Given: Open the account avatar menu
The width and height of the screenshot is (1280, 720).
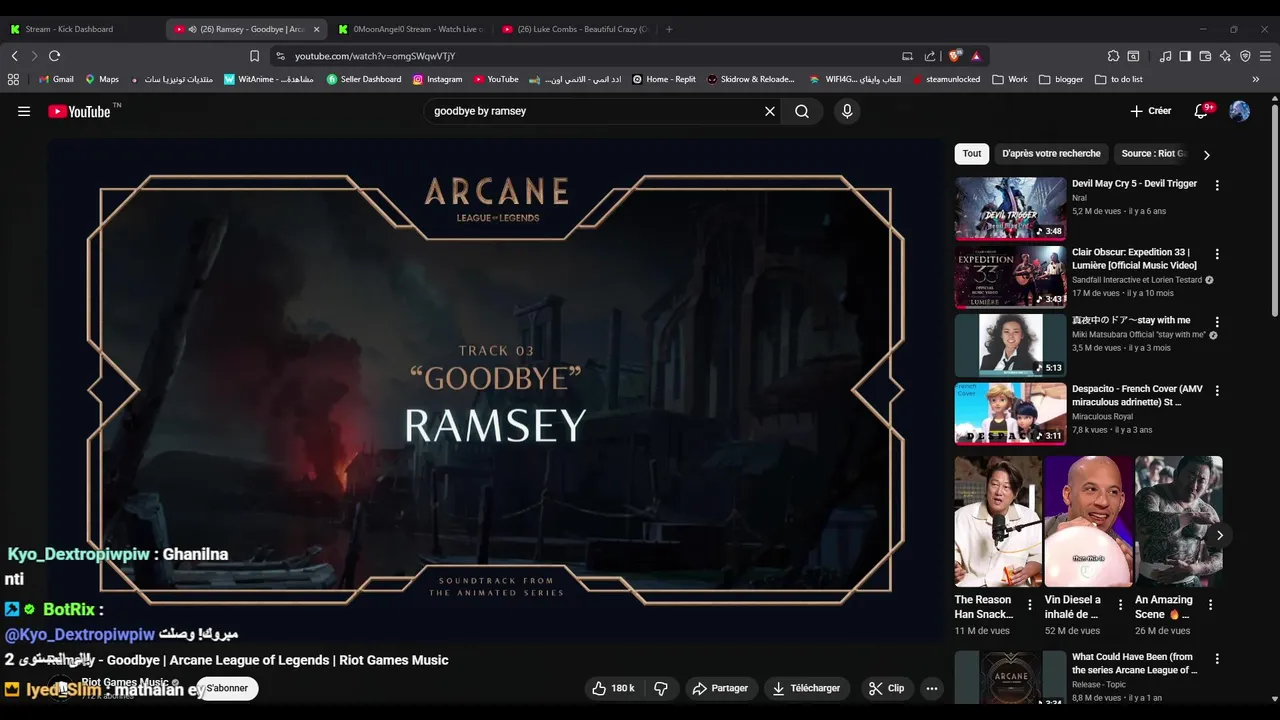Looking at the screenshot, I should [1239, 111].
